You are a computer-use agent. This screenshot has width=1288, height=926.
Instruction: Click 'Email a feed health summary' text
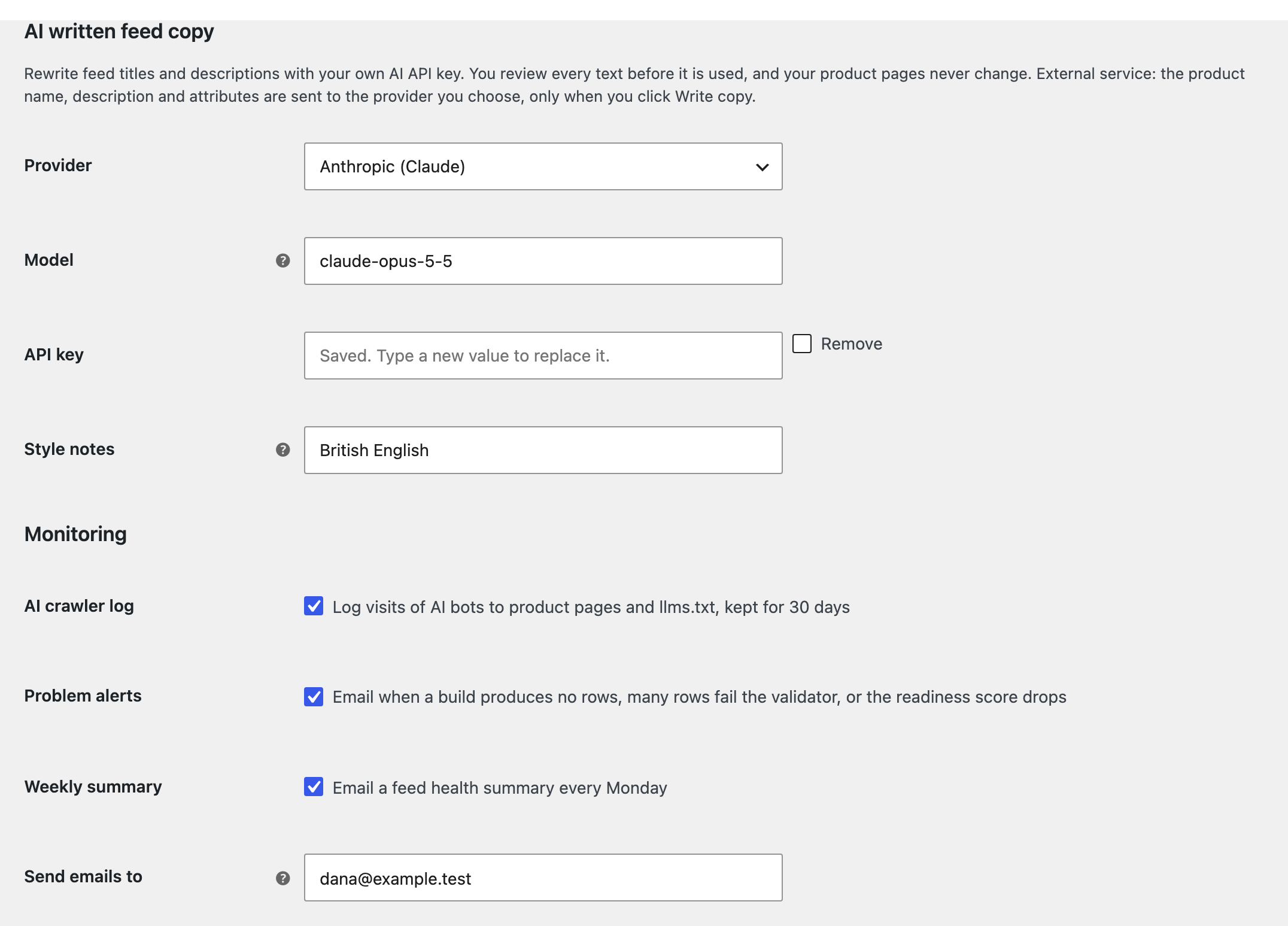pos(500,788)
